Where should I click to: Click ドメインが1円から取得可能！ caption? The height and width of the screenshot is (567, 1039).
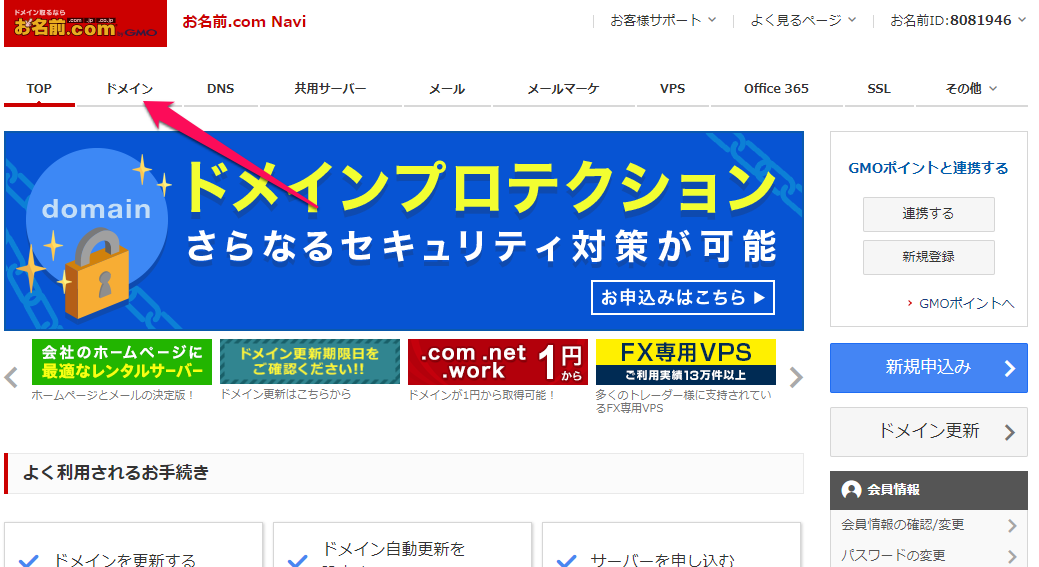[482, 395]
